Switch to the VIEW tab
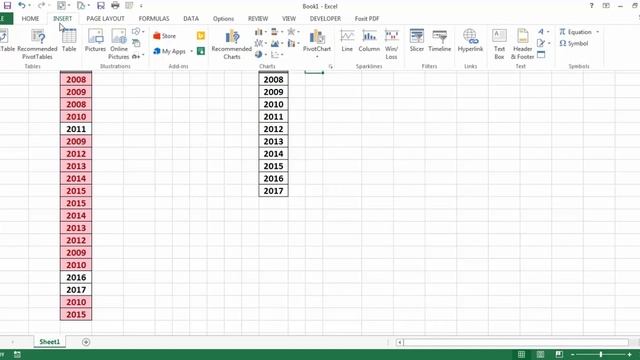The width and height of the screenshot is (640, 360). [x=289, y=19]
